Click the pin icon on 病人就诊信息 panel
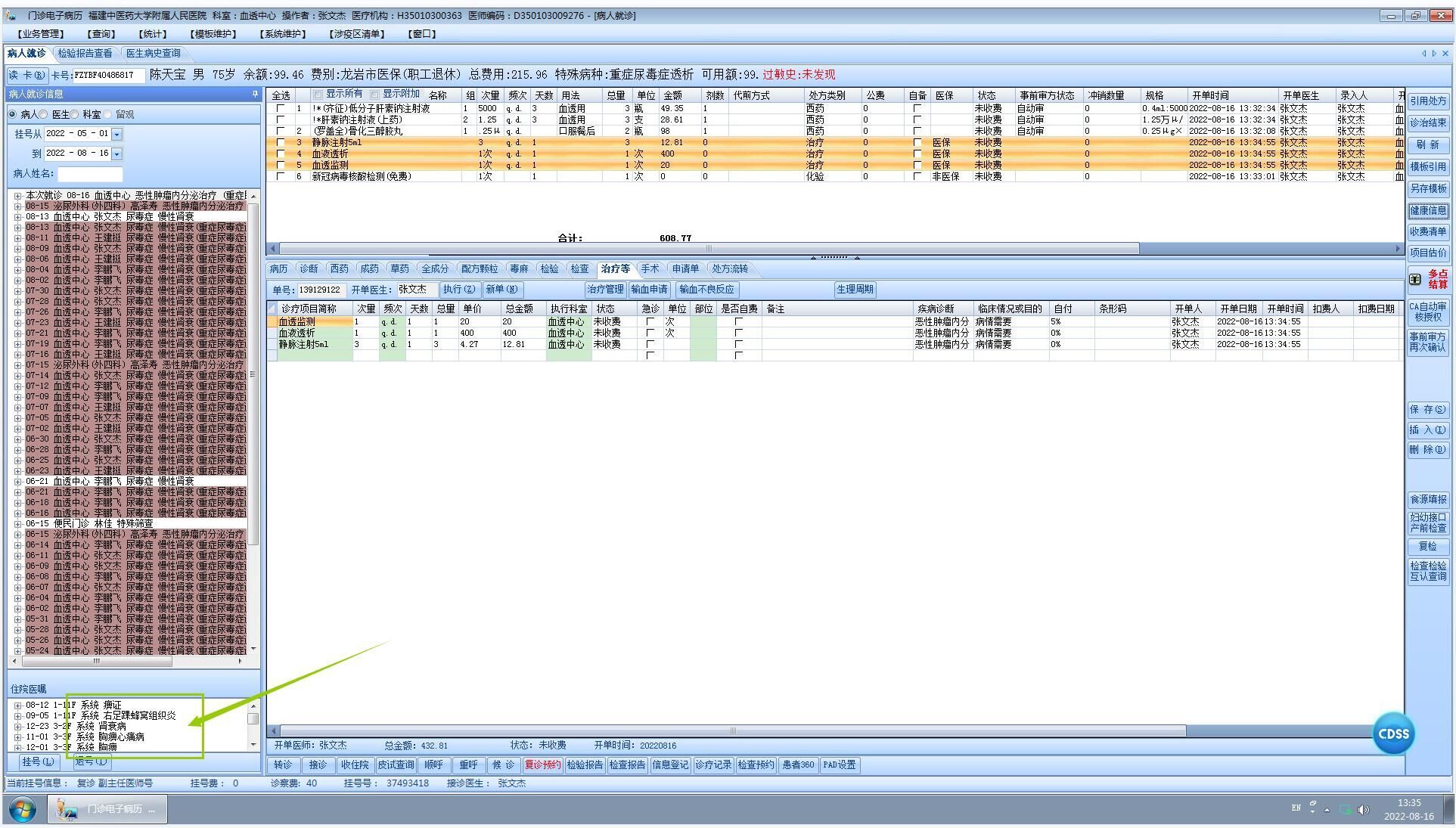1456x828 pixels. [255, 95]
